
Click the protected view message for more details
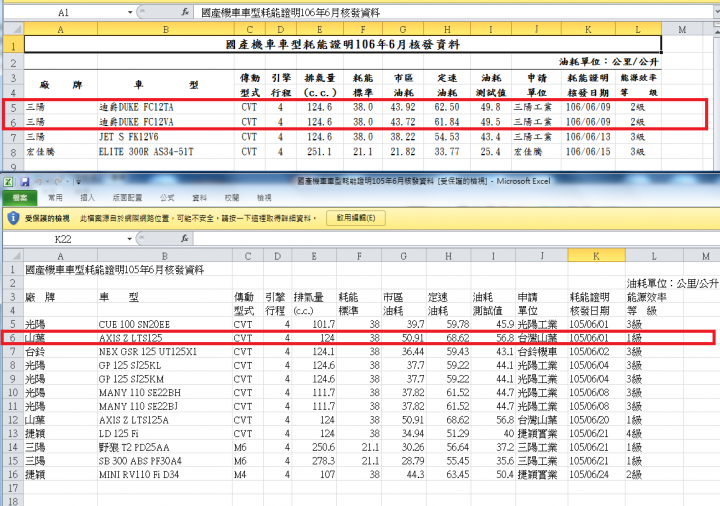pos(198,218)
